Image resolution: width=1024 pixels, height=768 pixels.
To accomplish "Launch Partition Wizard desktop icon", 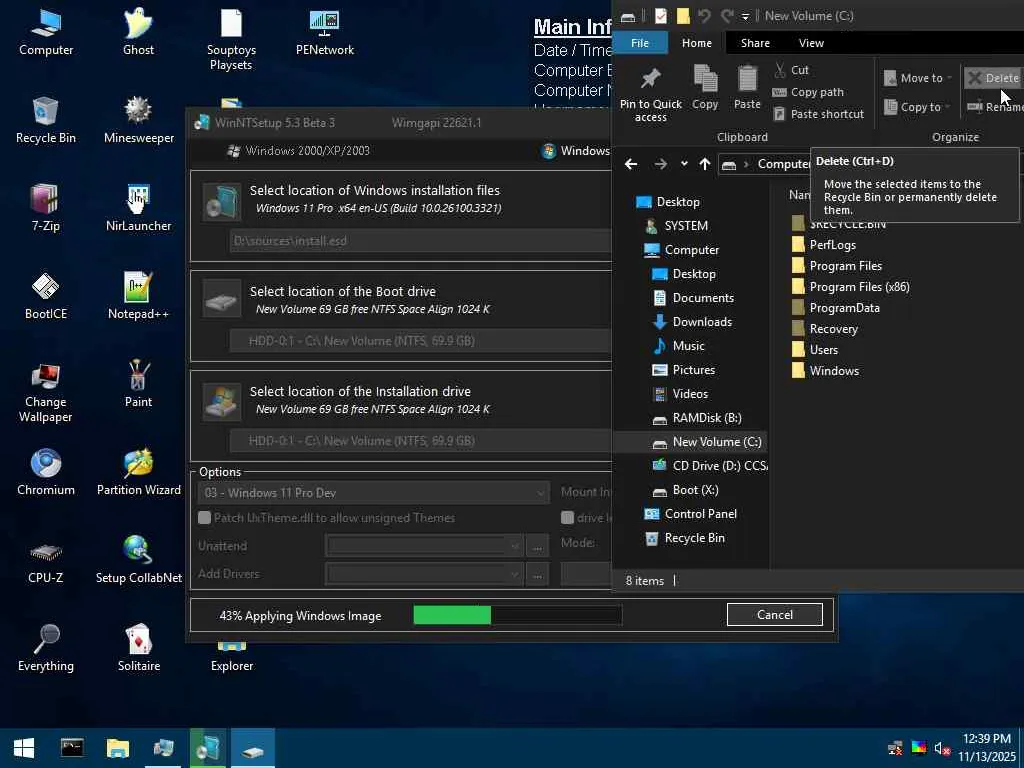I will click(x=138, y=473).
